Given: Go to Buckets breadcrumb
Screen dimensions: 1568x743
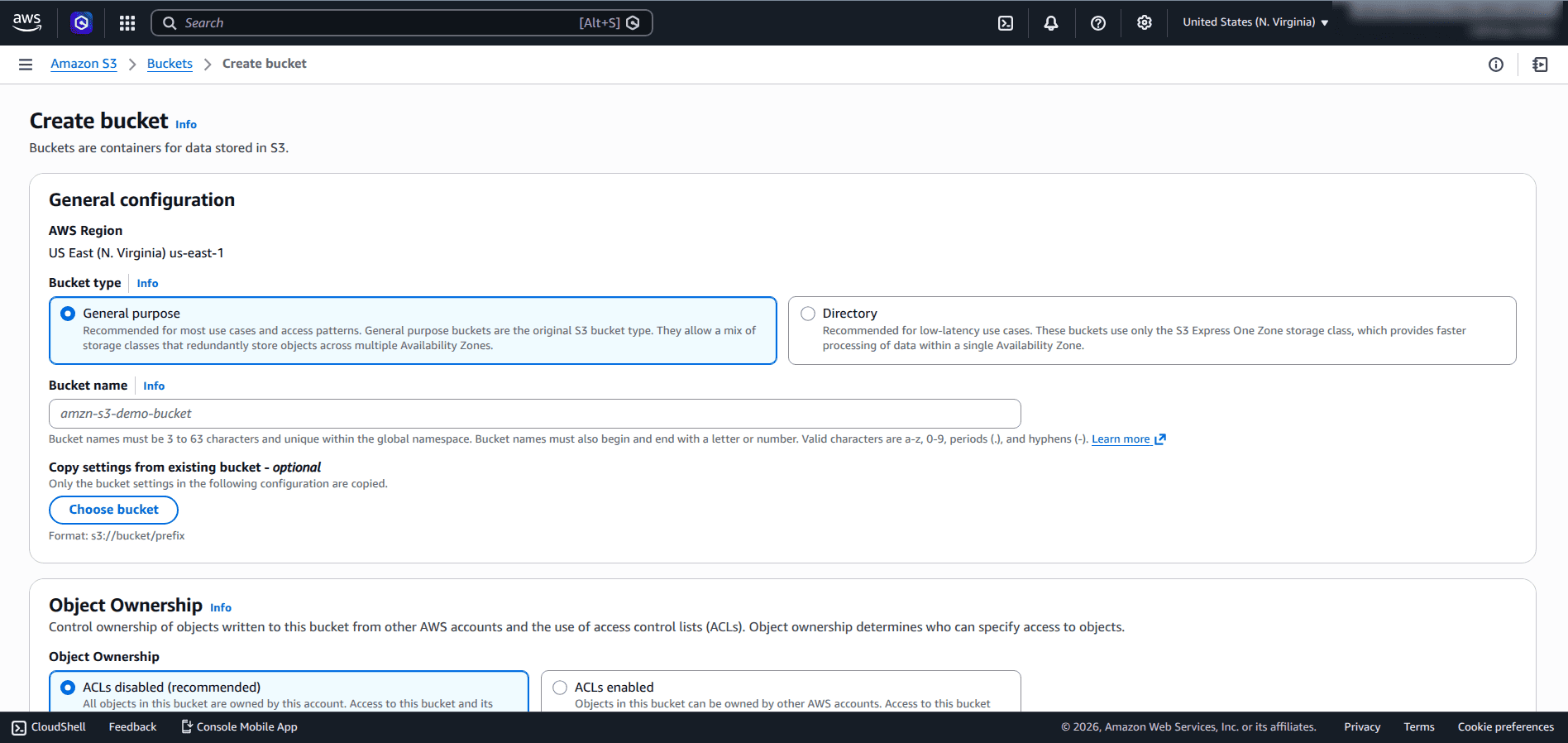Looking at the screenshot, I should [x=170, y=64].
